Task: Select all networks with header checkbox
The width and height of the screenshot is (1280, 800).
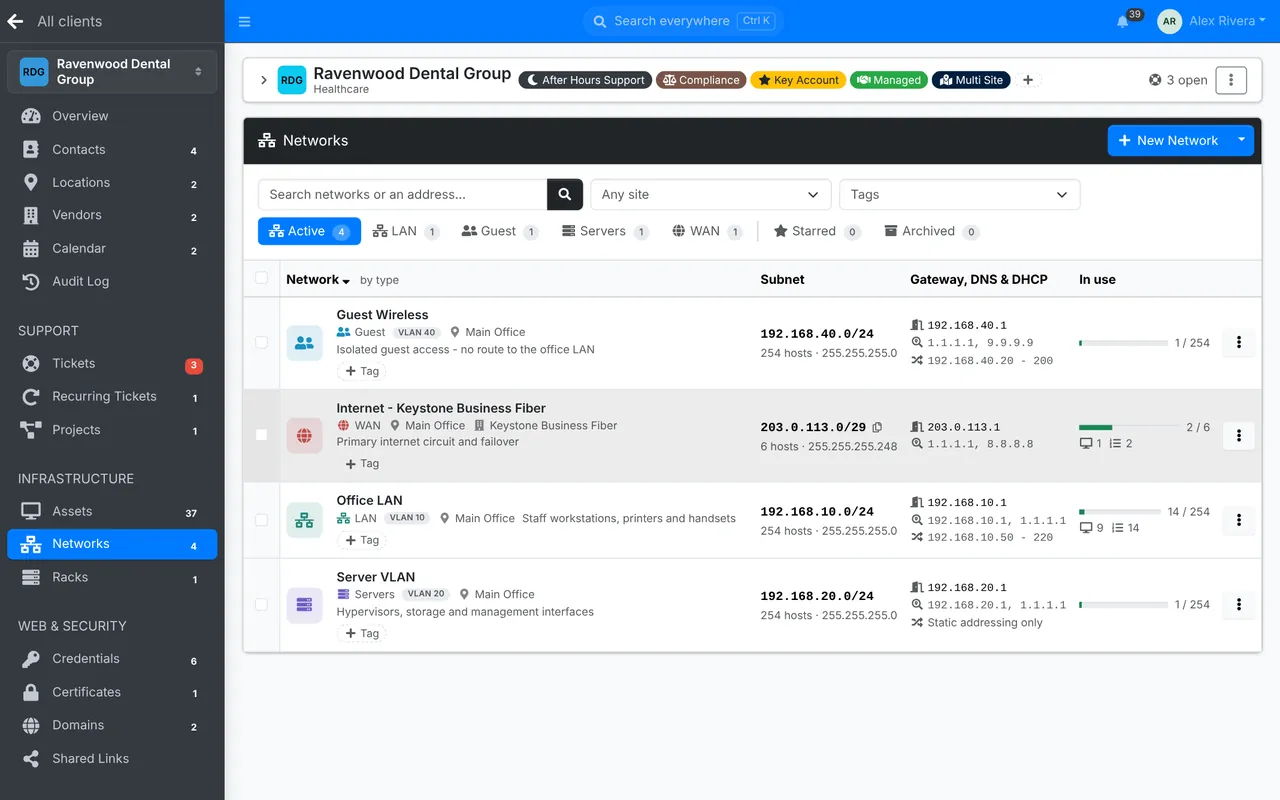Action: pyautogui.click(x=261, y=278)
